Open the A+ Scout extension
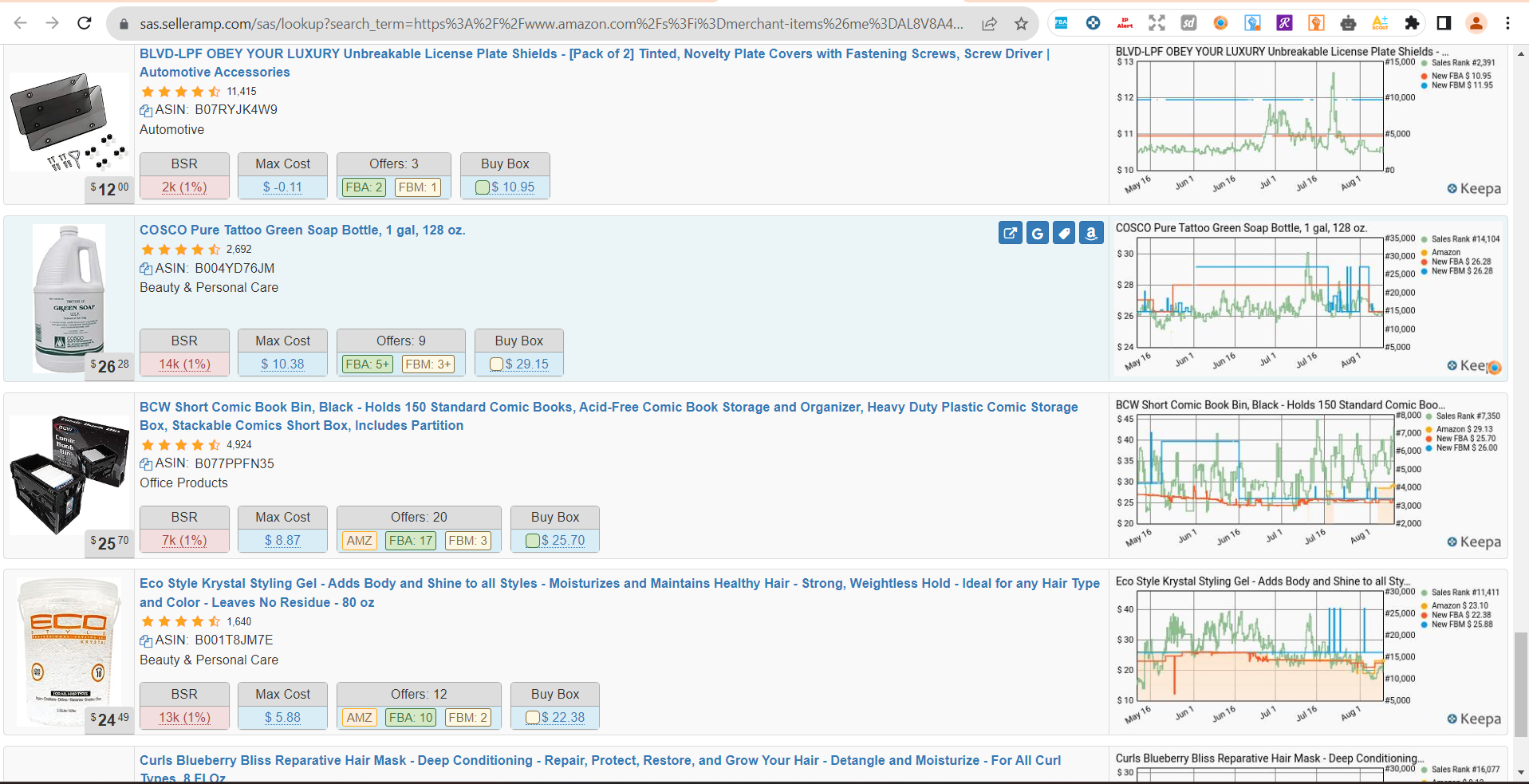 click(x=1380, y=23)
